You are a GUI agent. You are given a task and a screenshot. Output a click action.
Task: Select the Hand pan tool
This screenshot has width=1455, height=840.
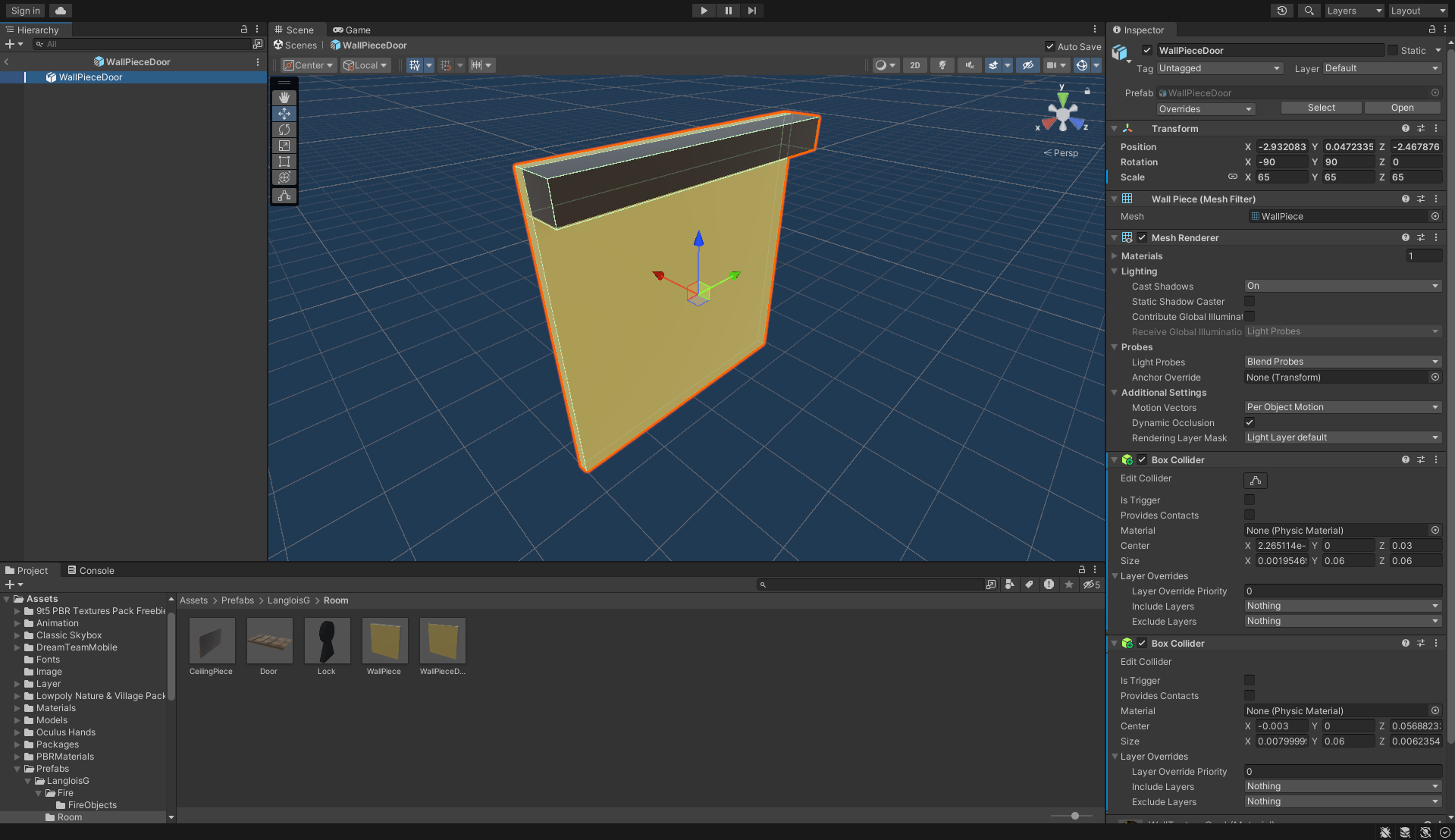(284, 97)
